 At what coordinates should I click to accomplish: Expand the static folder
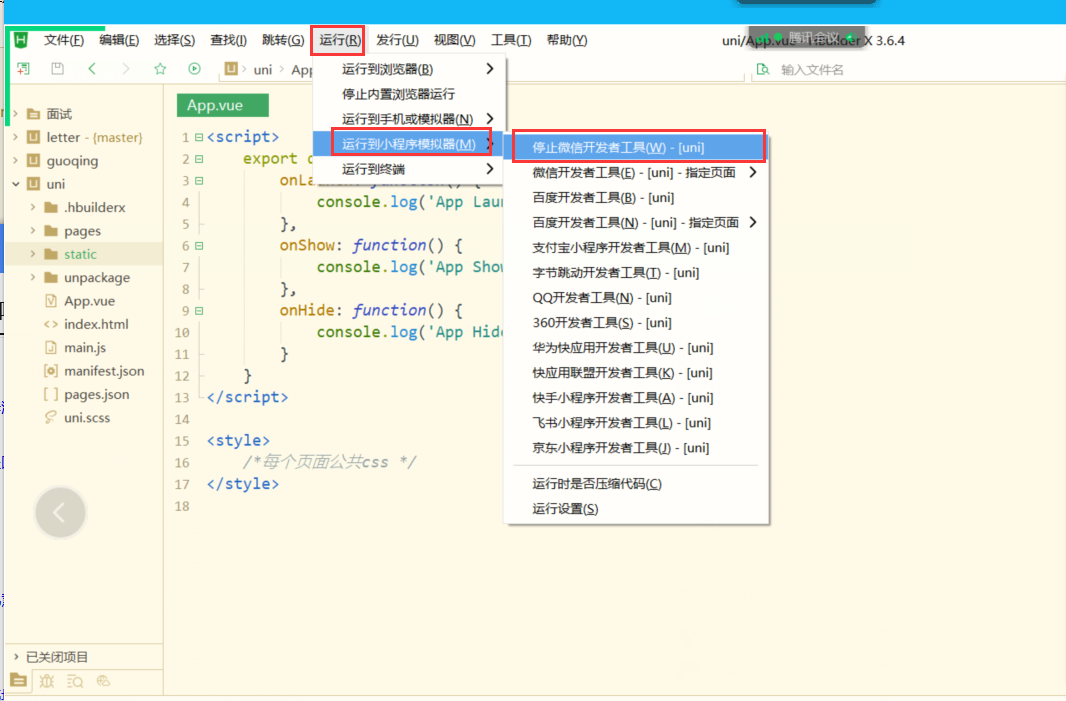[x=33, y=254]
